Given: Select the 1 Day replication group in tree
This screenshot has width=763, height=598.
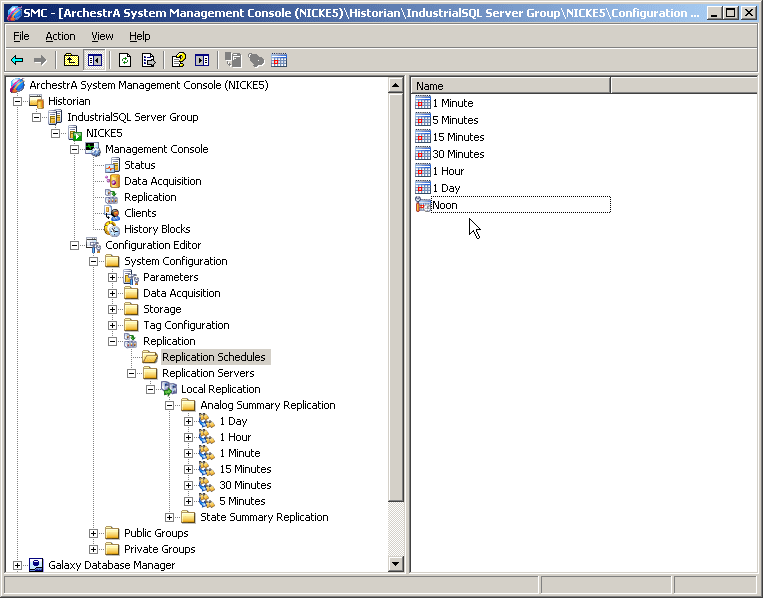Looking at the screenshot, I should 234,421.
